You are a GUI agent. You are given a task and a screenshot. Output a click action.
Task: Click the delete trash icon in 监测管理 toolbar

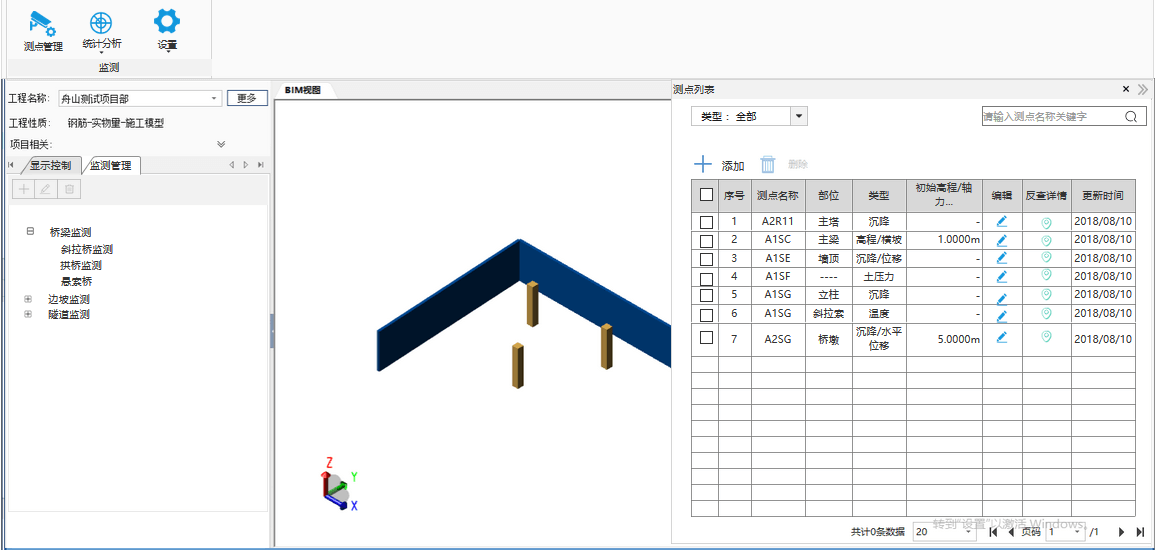[69, 189]
